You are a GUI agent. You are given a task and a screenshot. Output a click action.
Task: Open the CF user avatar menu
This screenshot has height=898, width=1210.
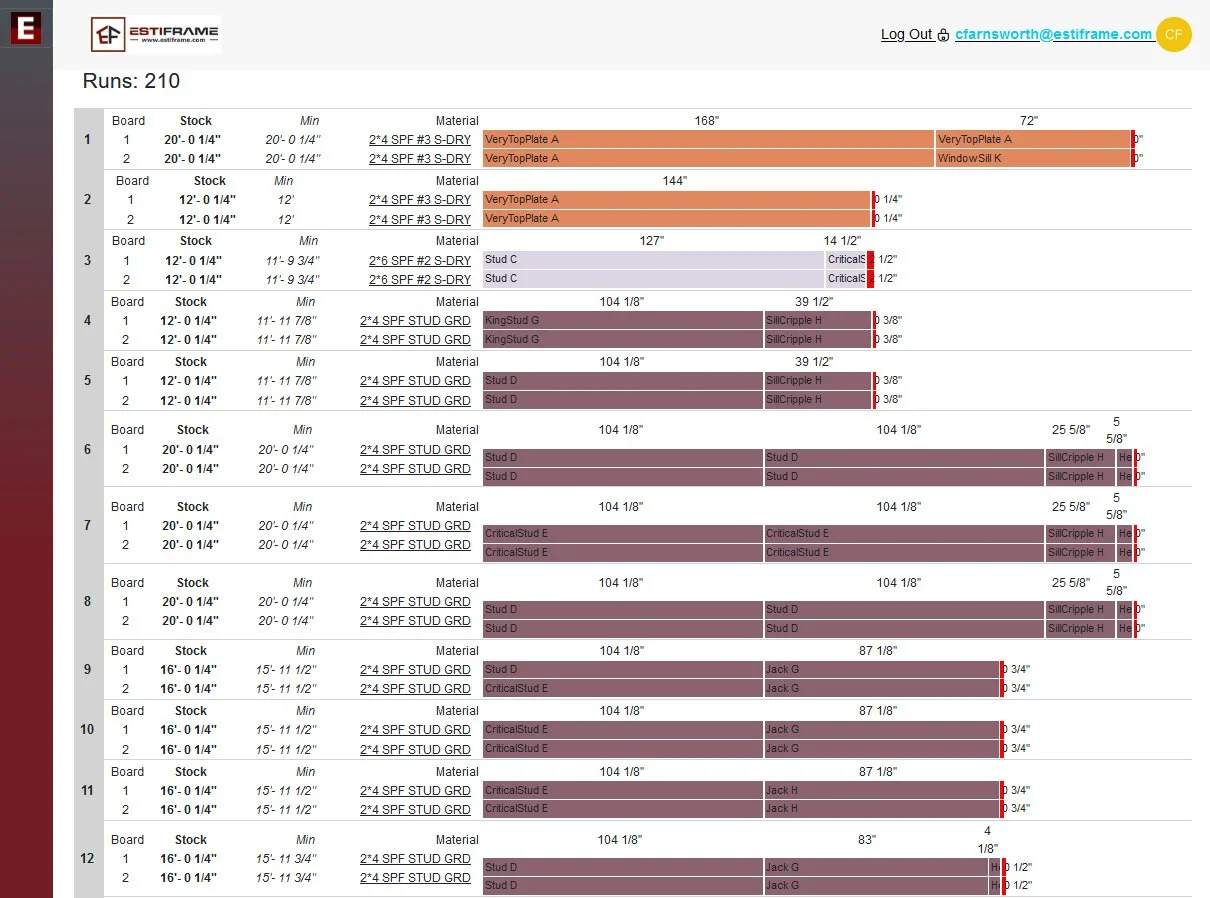1172,34
